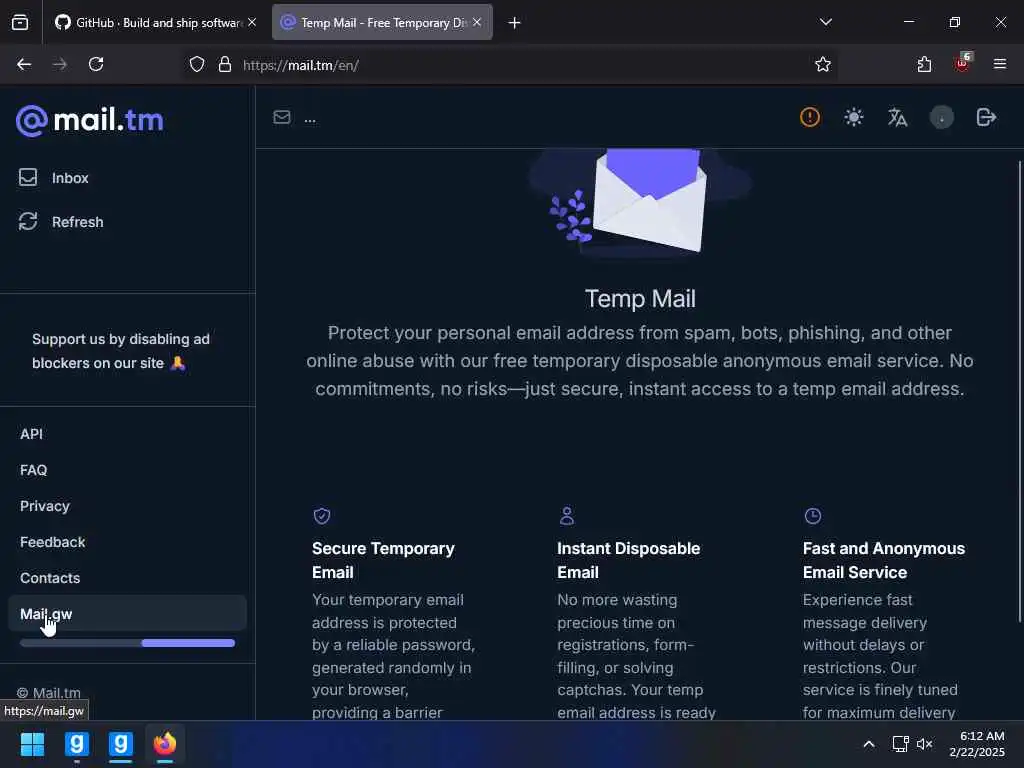Open first g app in taskbar
The height and width of the screenshot is (768, 1024).
point(76,744)
